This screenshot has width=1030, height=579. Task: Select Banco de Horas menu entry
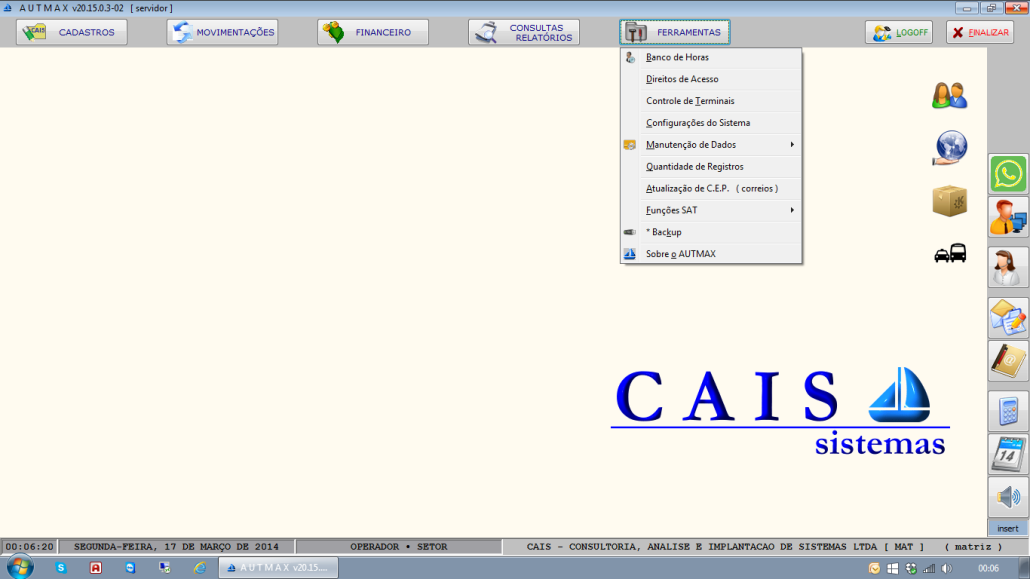(711, 57)
